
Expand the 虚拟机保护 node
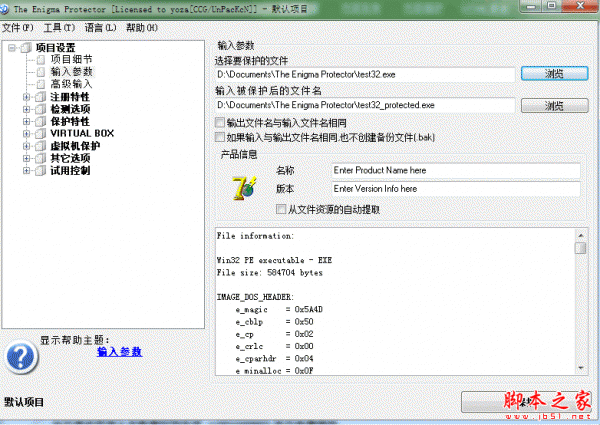[26, 146]
